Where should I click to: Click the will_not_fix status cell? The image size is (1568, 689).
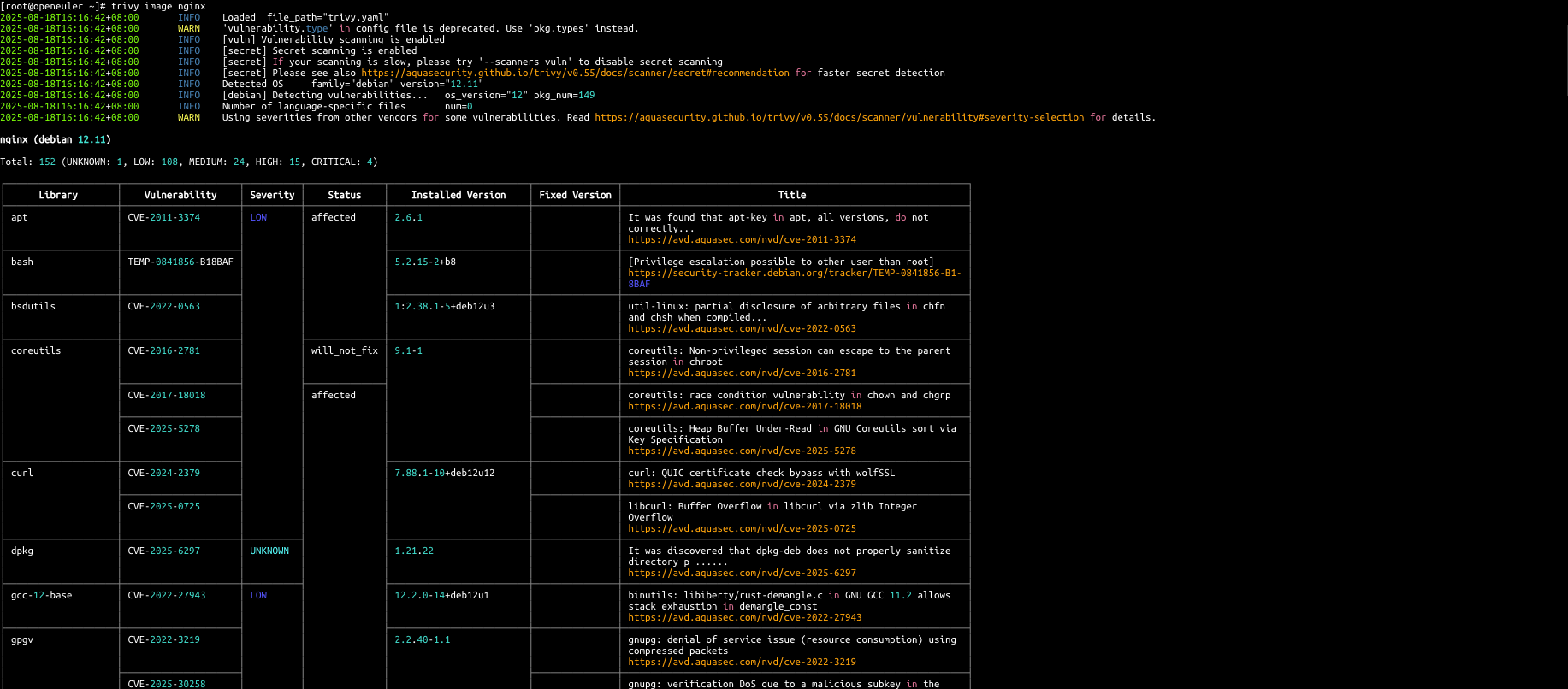tap(344, 351)
